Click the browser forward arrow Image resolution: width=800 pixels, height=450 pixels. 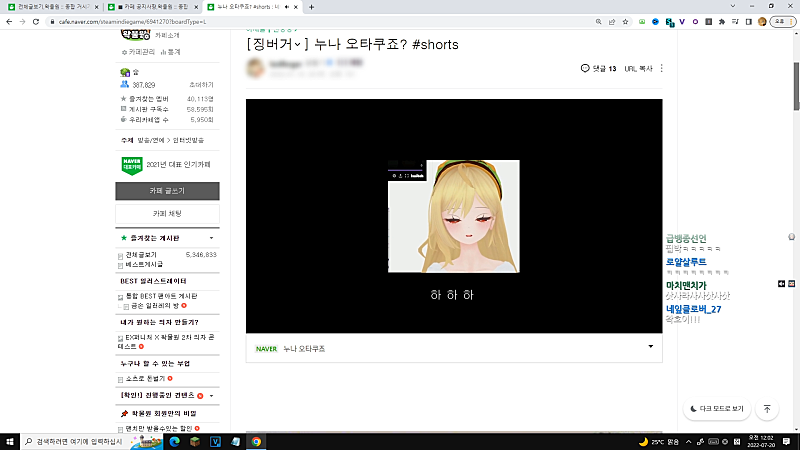point(22,22)
